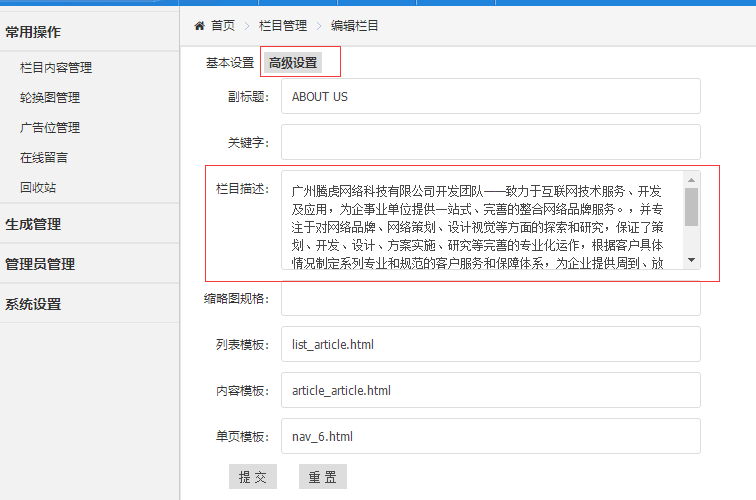Expand the 生成管理 sidebar section

click(x=33, y=224)
